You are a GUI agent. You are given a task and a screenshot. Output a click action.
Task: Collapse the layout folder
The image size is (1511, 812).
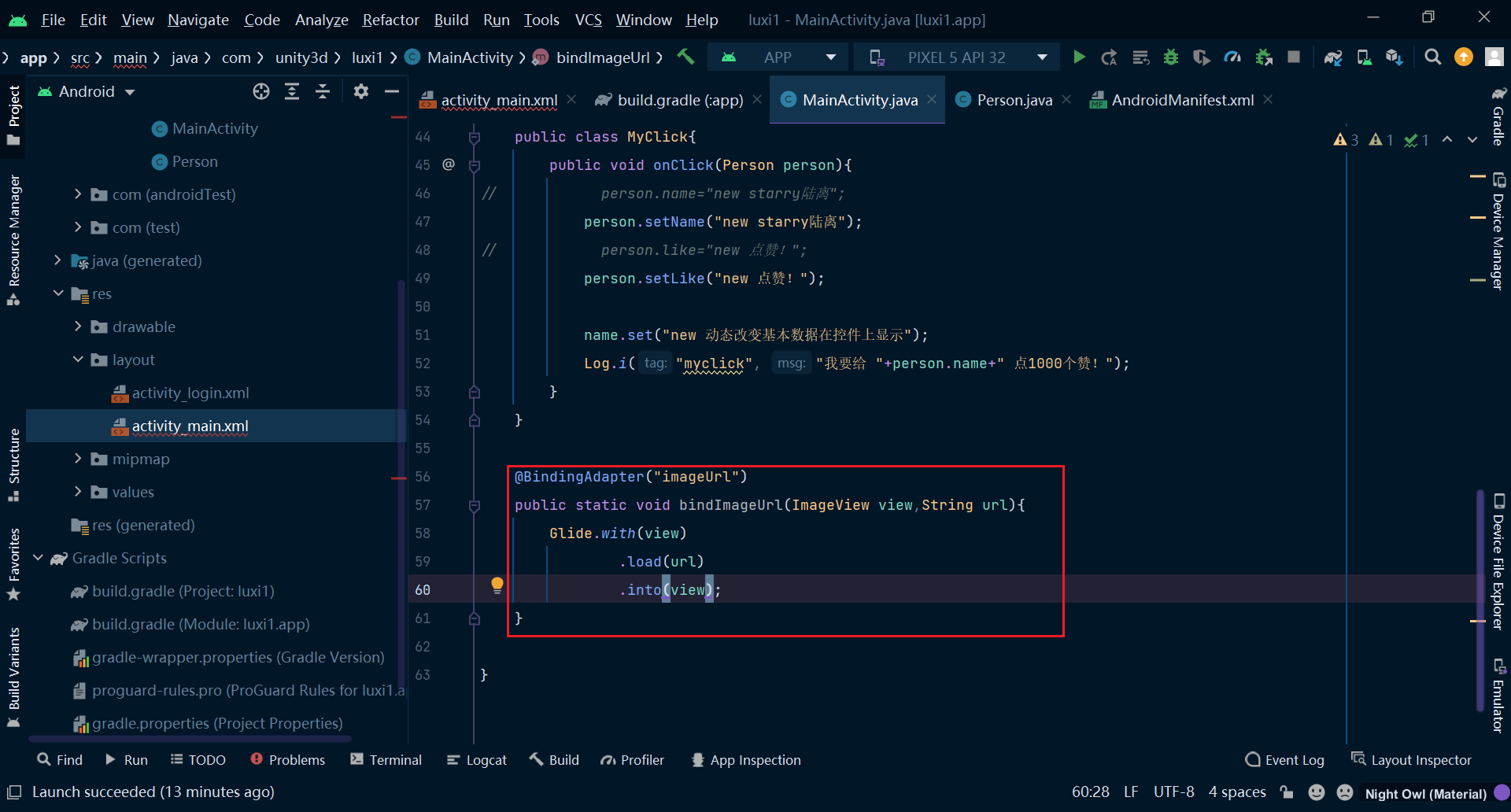tap(77, 359)
